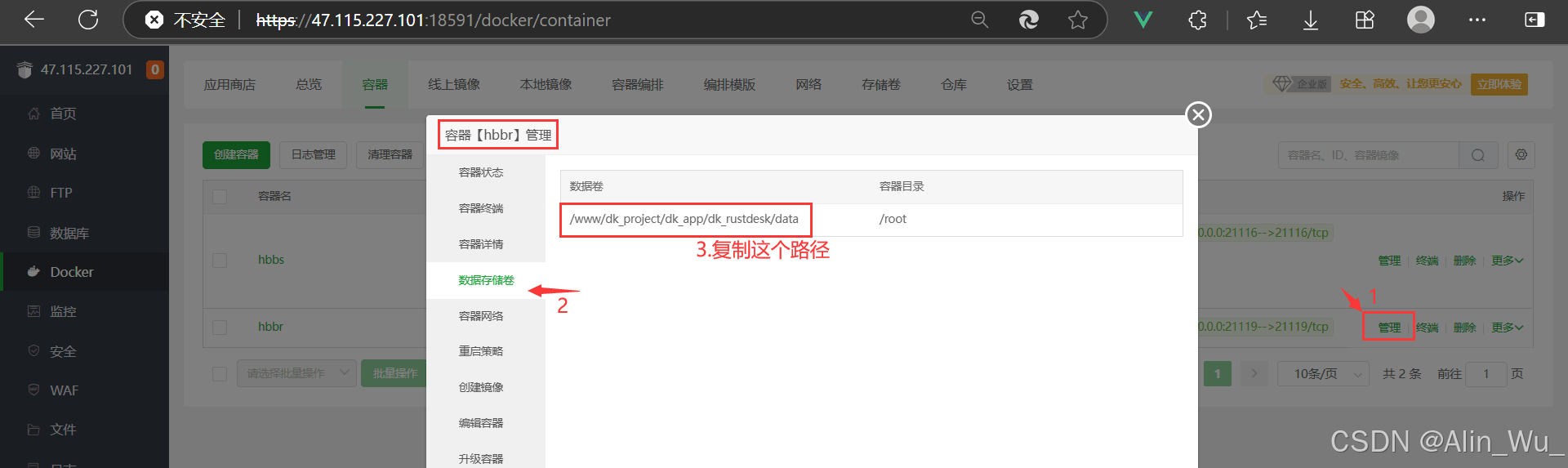Image resolution: width=1568 pixels, height=468 pixels.
Task: Click the green 创建容器 button
Action: pos(236,154)
